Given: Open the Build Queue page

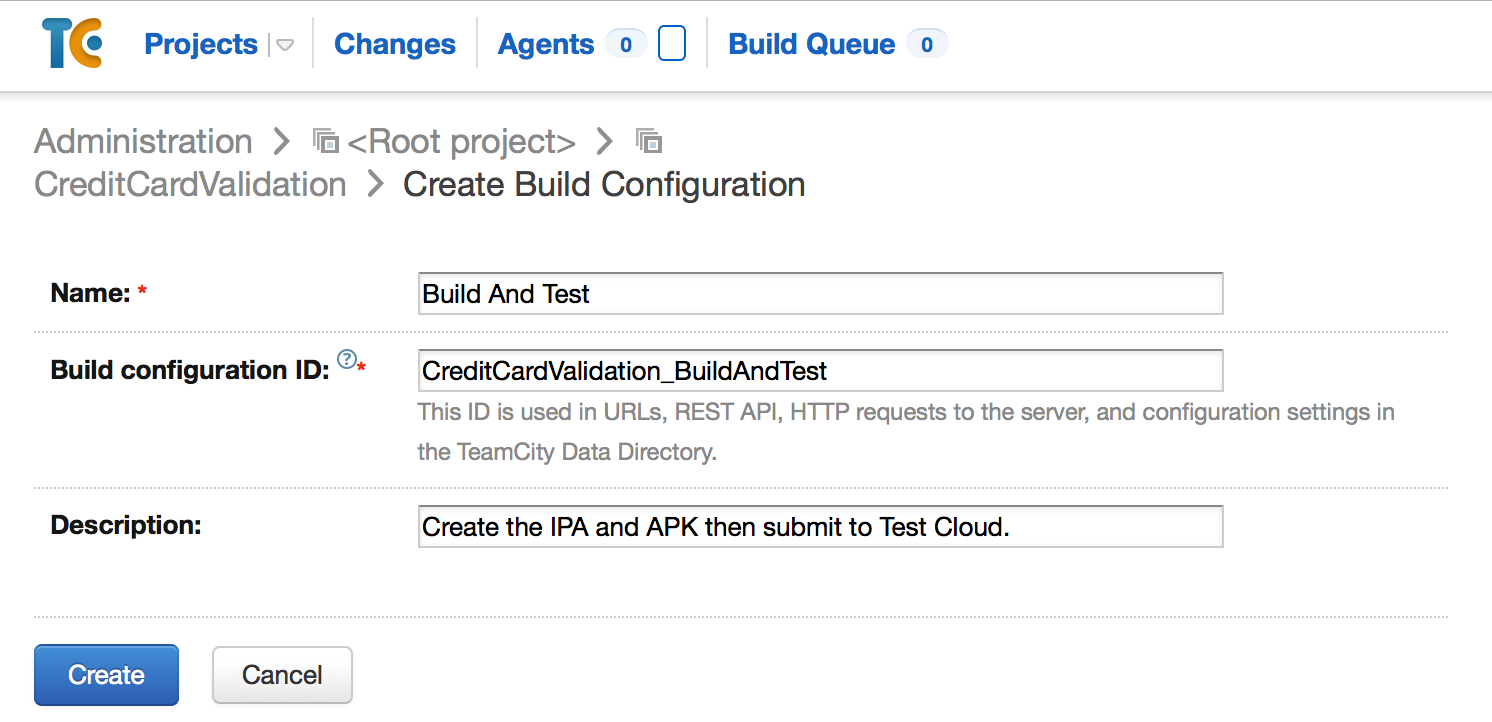Looking at the screenshot, I should tap(811, 44).
